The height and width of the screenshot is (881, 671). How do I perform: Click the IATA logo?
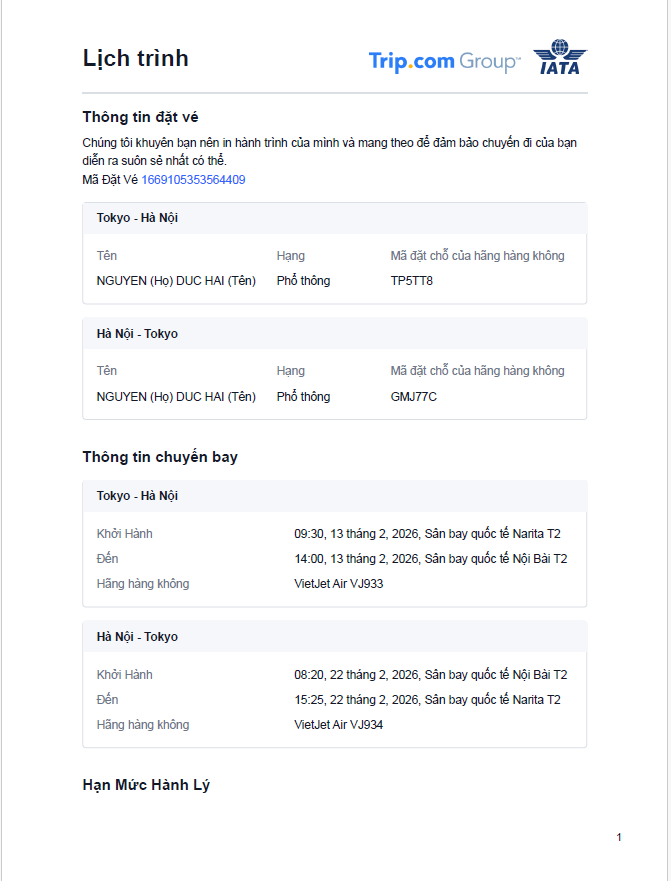pos(560,58)
